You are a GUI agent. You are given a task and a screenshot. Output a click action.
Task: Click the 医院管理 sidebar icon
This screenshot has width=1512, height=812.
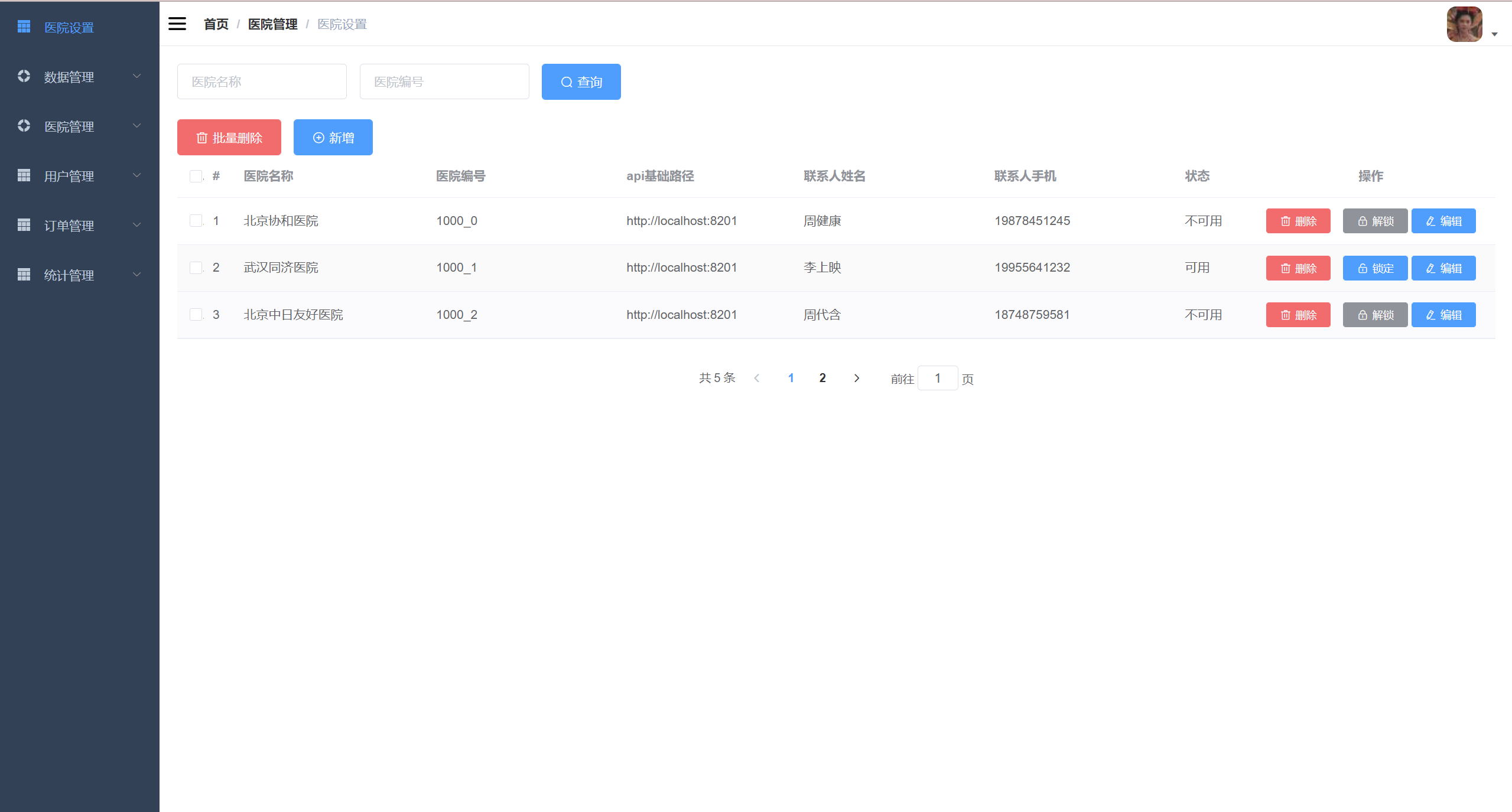[24, 126]
